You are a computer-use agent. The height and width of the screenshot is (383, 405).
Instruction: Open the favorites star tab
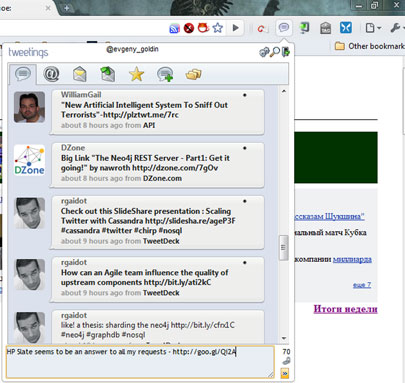click(136, 74)
